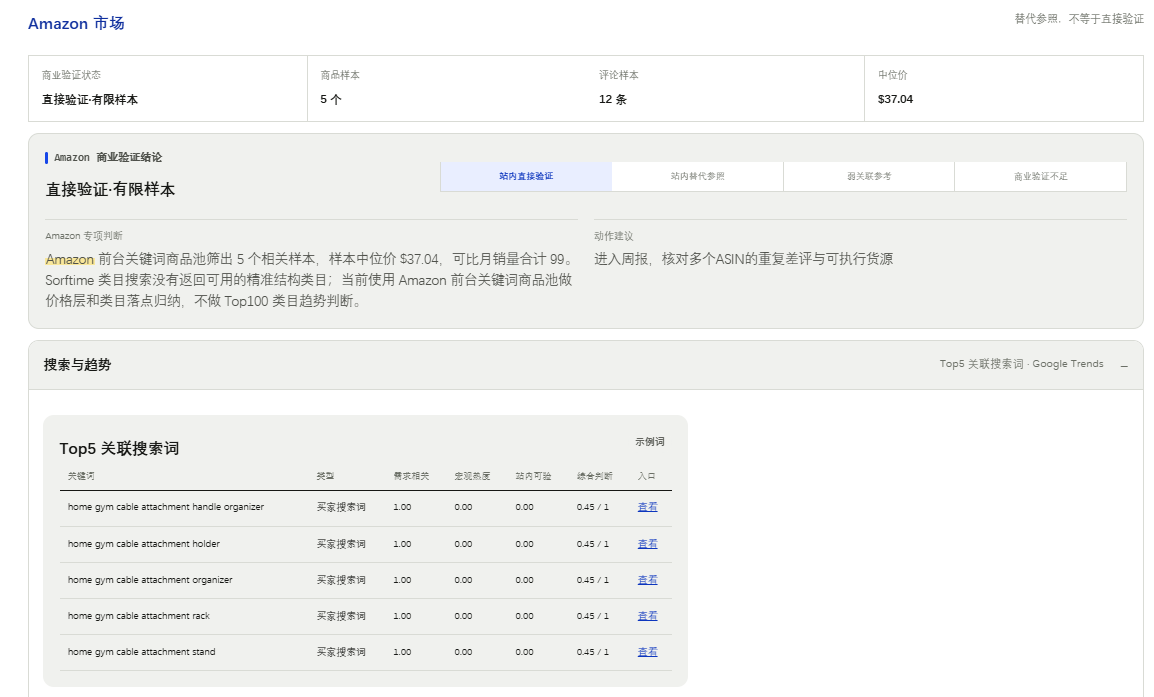
Task: Click the highlighted Amazon word in 专项判断
Action: [x=70, y=259]
